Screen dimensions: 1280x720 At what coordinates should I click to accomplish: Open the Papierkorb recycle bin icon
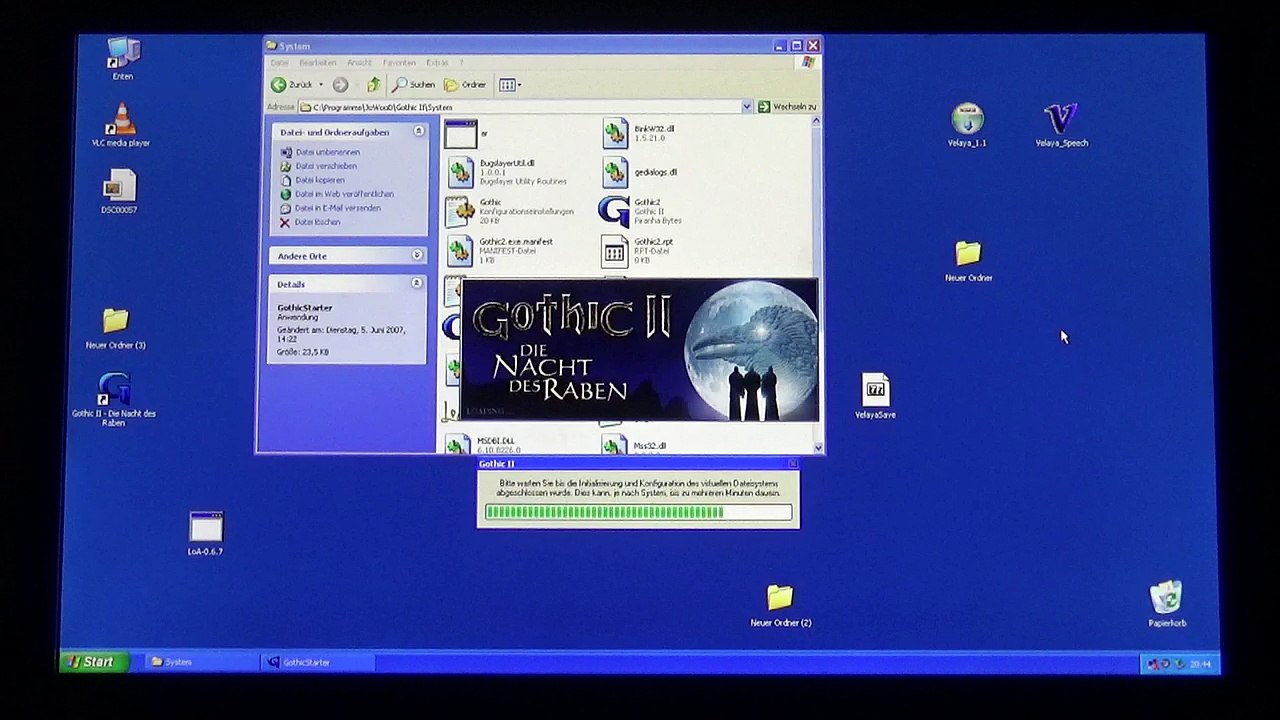1167,604
